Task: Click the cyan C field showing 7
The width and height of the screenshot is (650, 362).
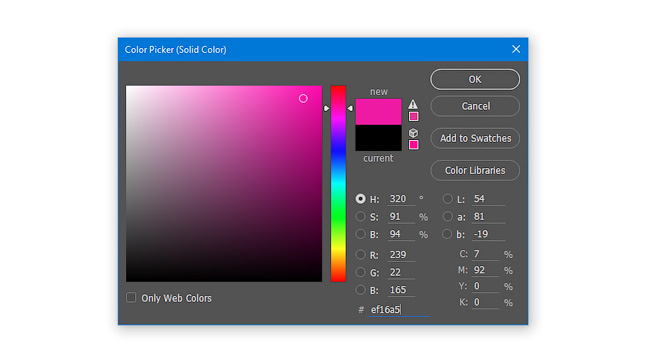Action: click(485, 254)
